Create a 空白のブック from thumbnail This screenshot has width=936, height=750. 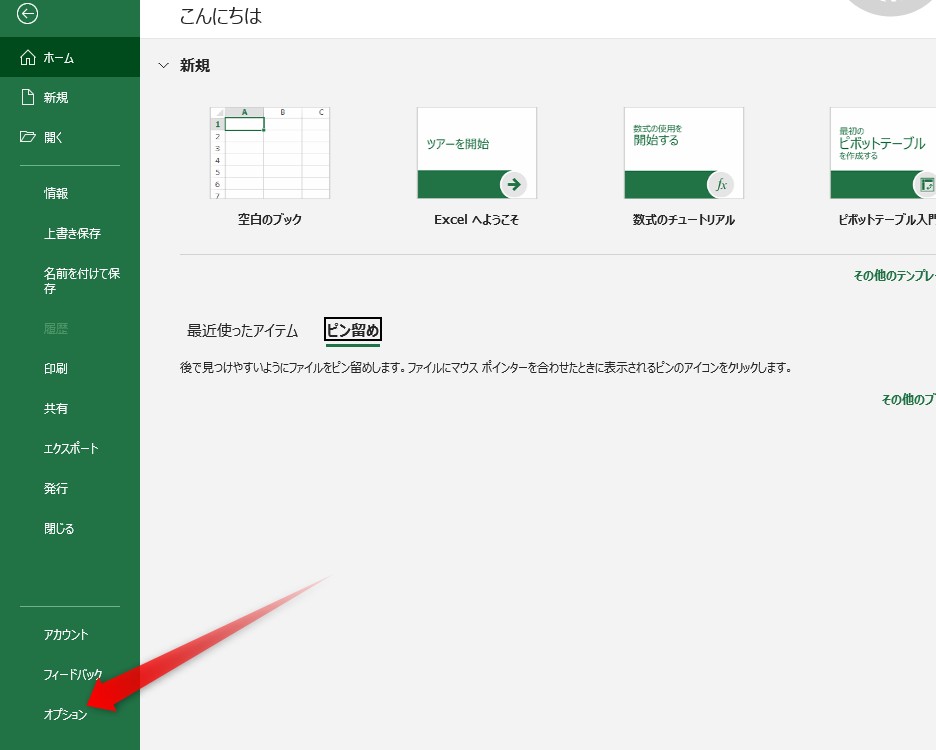pos(270,153)
